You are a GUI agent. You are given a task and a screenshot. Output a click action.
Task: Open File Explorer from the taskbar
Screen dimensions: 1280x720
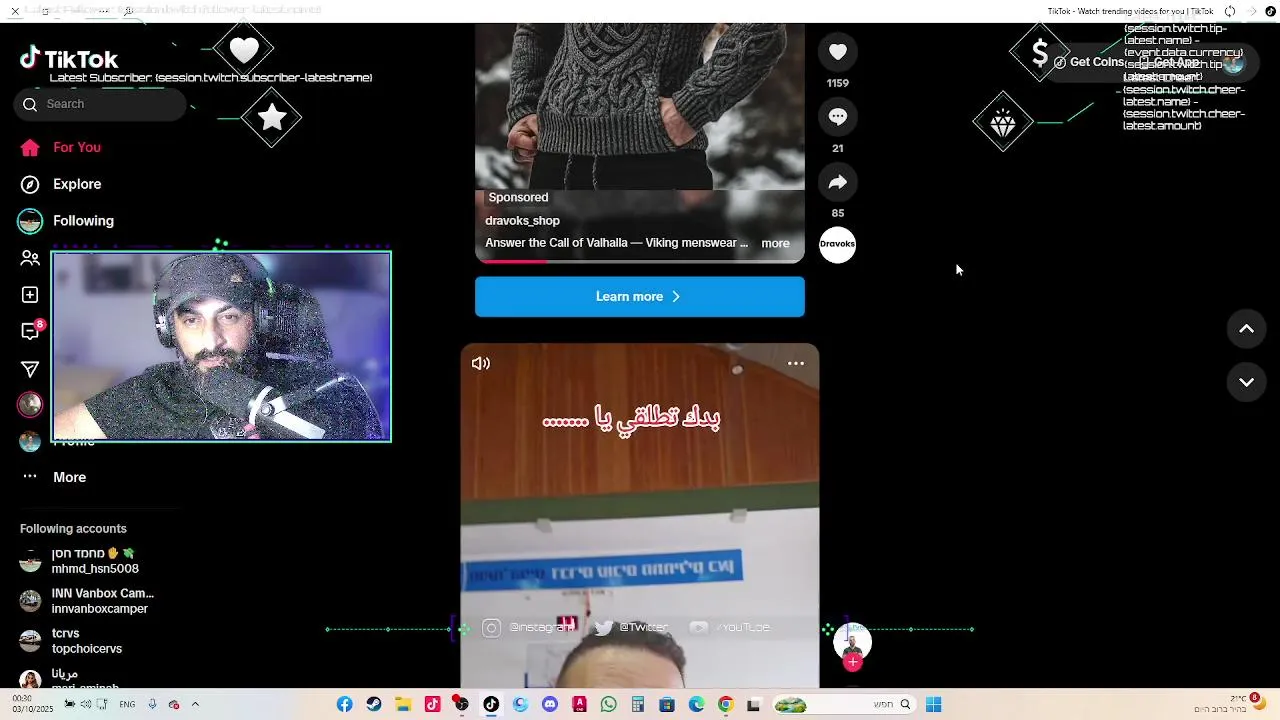pyautogui.click(x=403, y=705)
